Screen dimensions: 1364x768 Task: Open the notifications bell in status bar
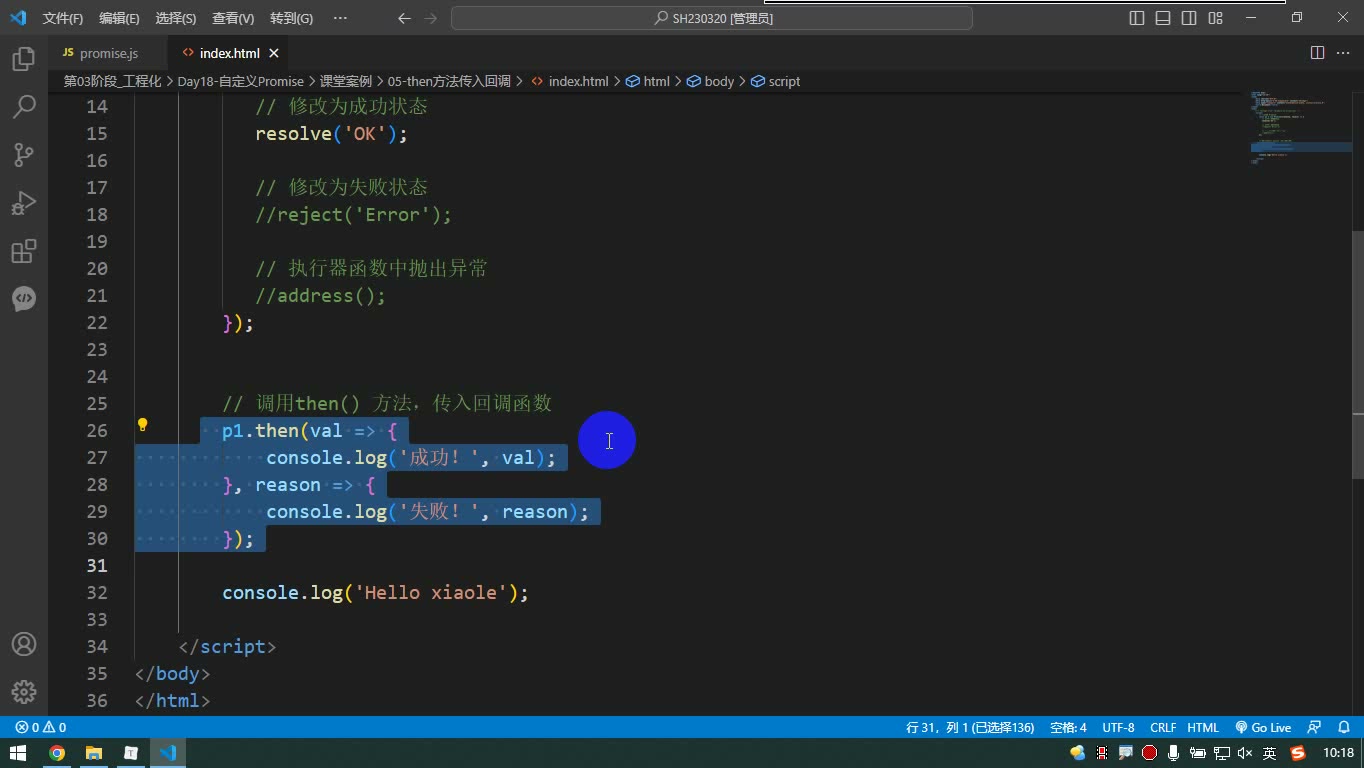pyautogui.click(x=1343, y=728)
